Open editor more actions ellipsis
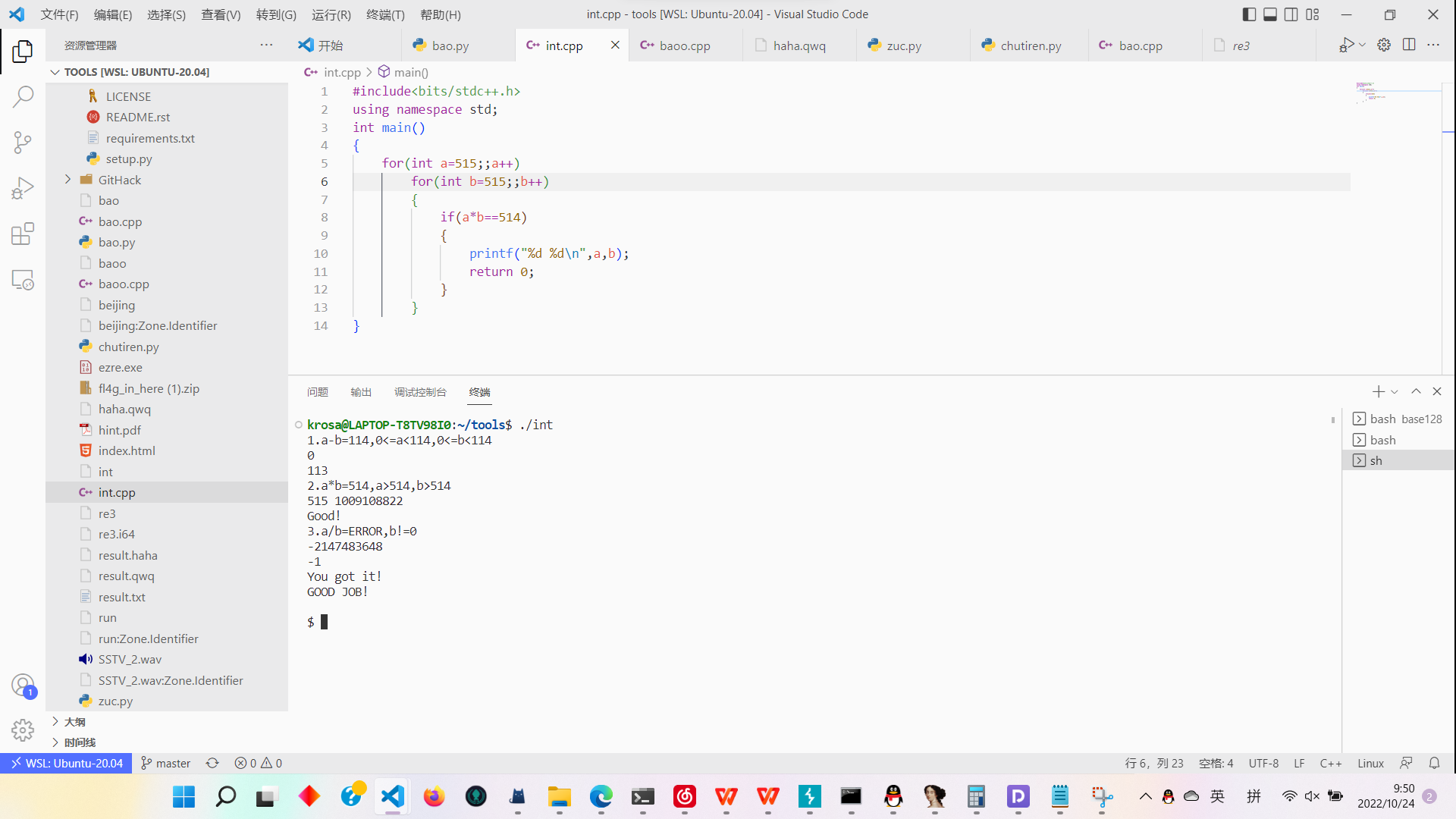The height and width of the screenshot is (819, 1456). pos(1433,45)
